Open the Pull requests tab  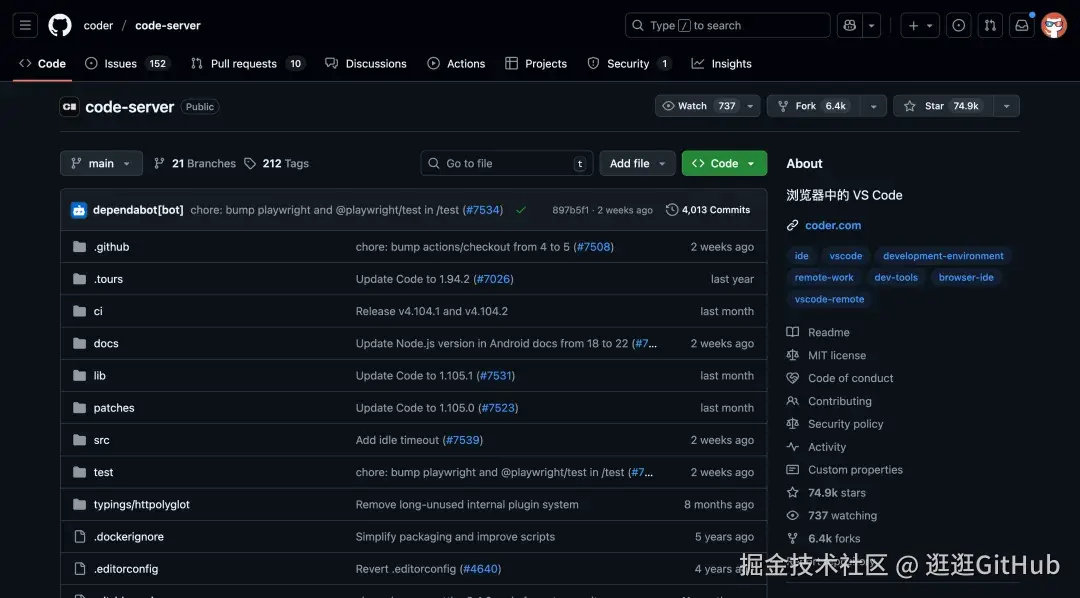[x=247, y=63]
